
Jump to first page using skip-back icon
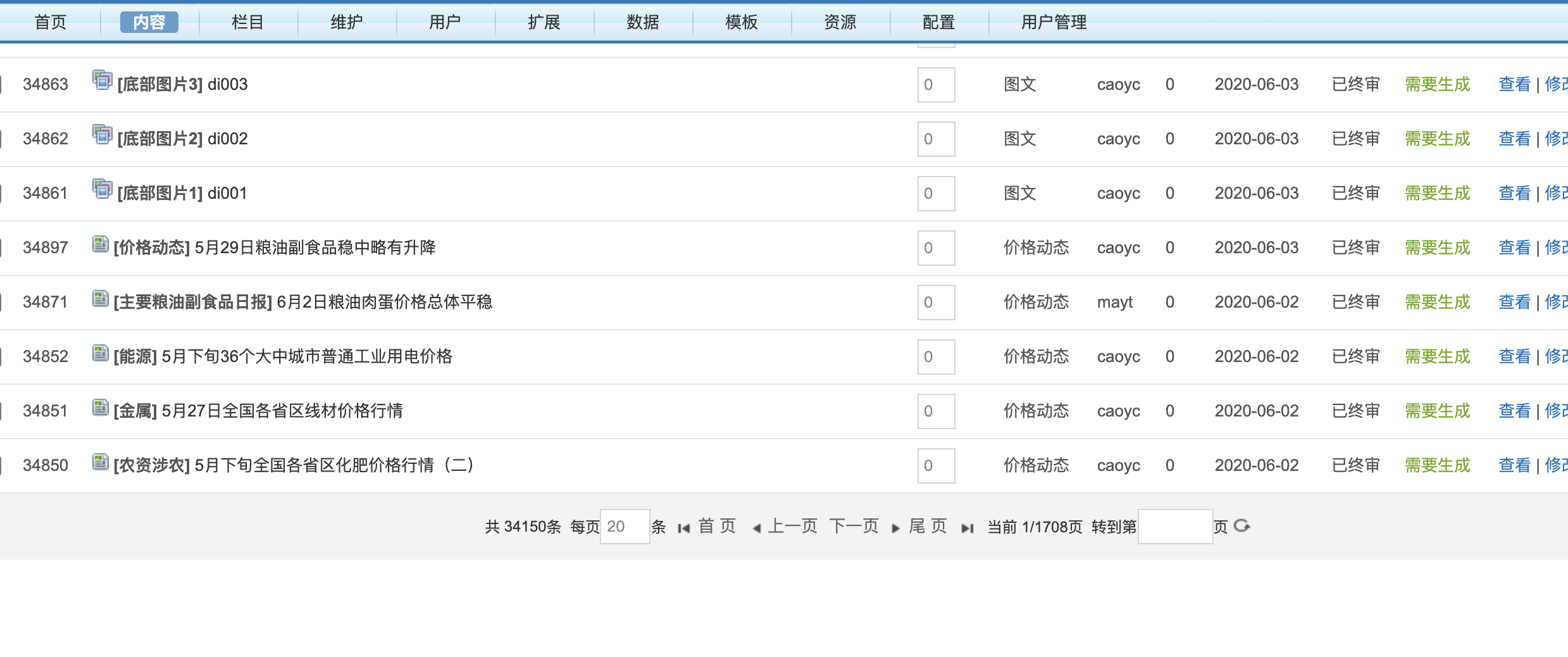(x=683, y=528)
